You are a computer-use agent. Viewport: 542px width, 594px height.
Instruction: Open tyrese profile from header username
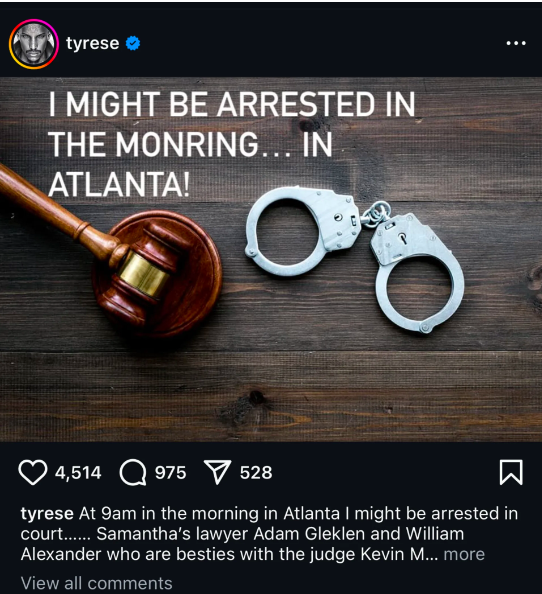[92, 43]
